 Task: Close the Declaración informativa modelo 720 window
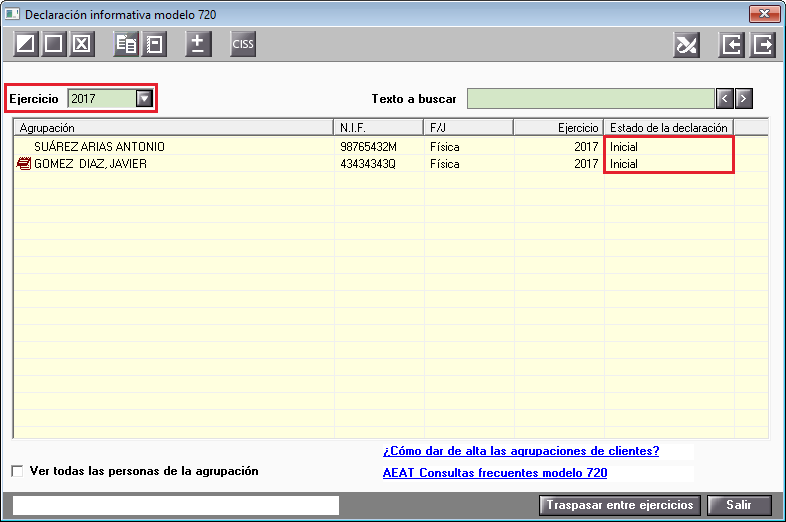[764, 14]
